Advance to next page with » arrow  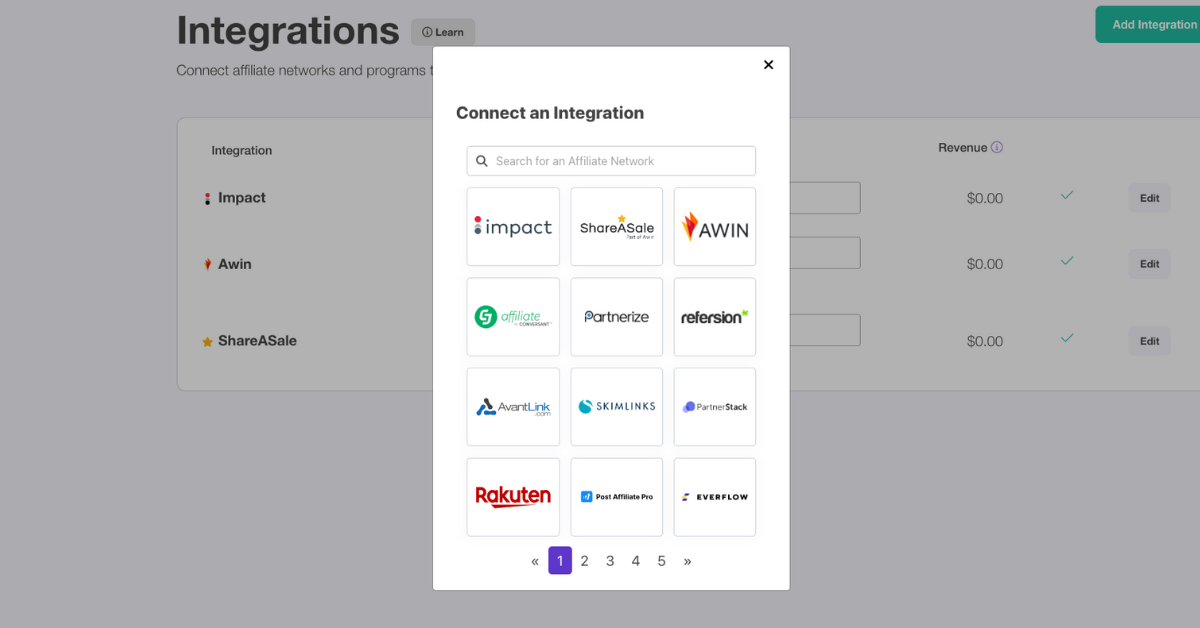(687, 561)
